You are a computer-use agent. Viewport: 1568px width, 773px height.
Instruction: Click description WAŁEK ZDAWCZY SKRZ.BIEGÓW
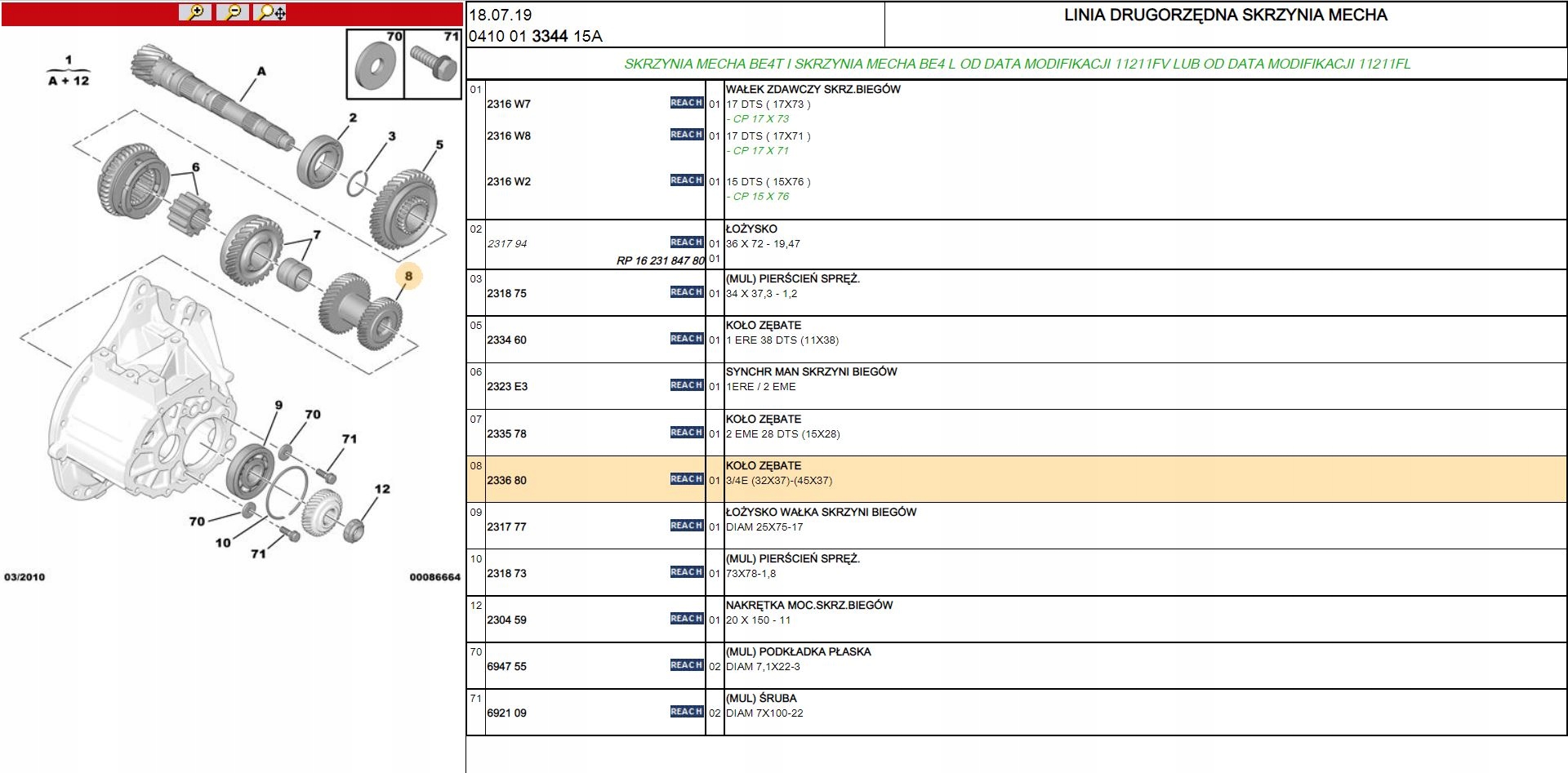[x=813, y=89]
